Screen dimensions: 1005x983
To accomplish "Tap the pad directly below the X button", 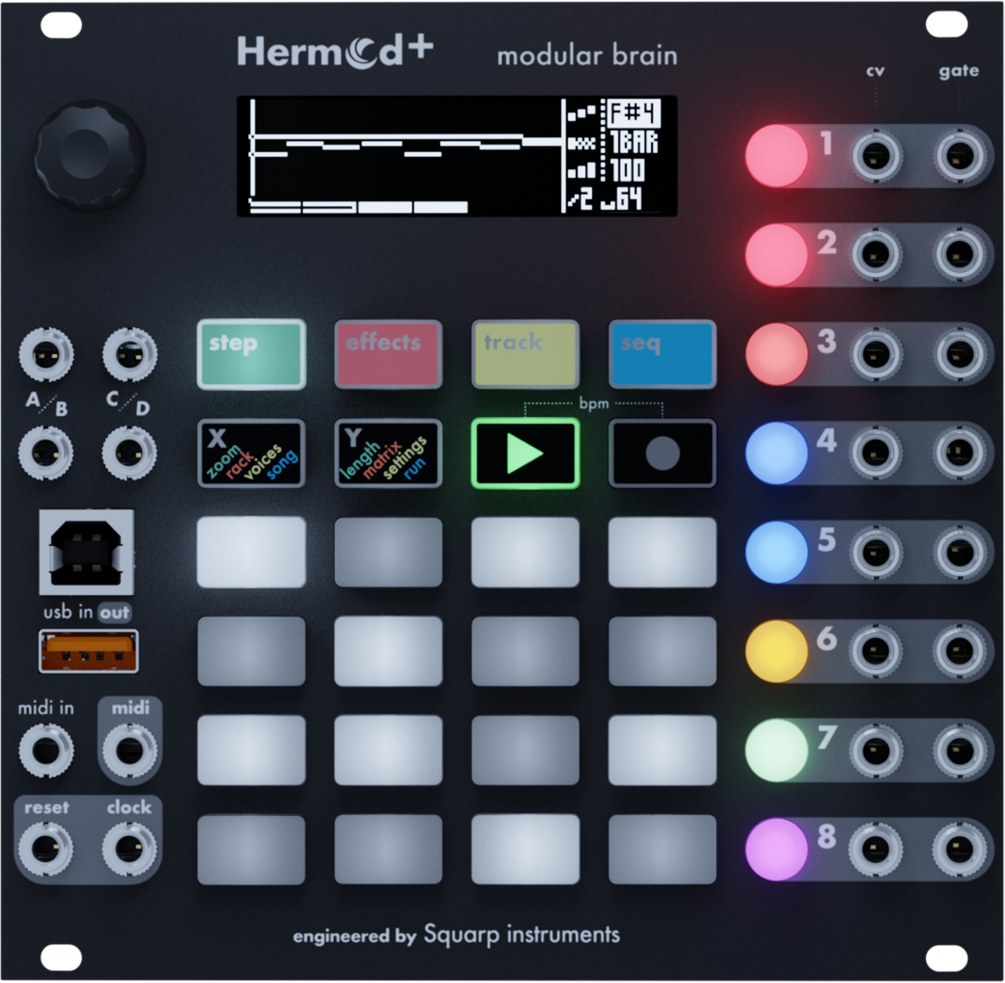I will (251, 552).
